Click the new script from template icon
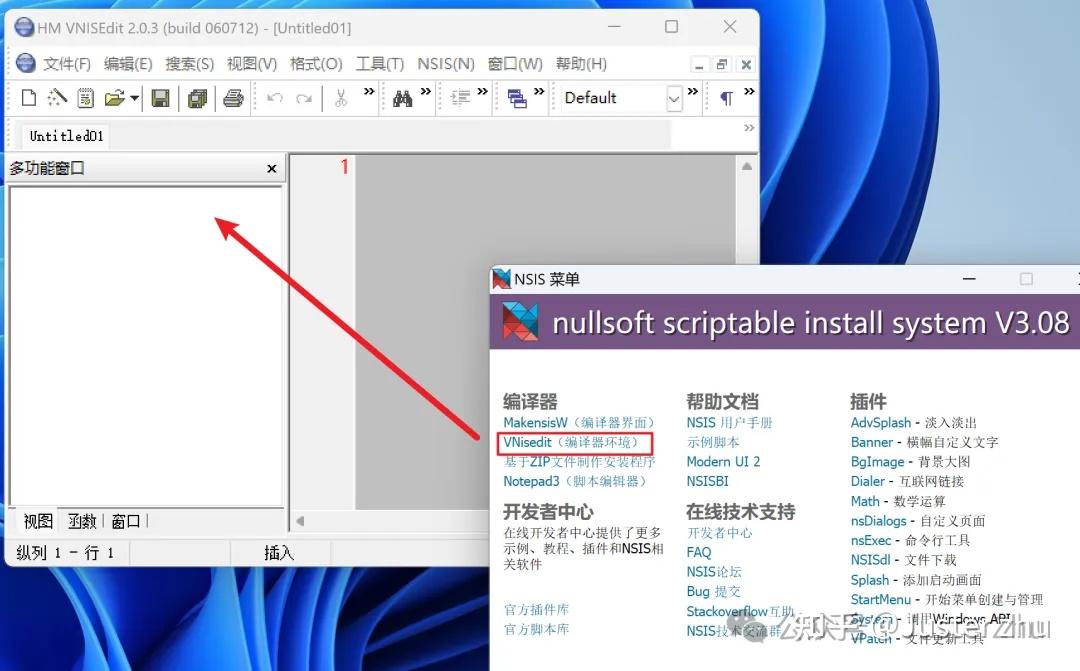 pyautogui.click(x=85, y=98)
